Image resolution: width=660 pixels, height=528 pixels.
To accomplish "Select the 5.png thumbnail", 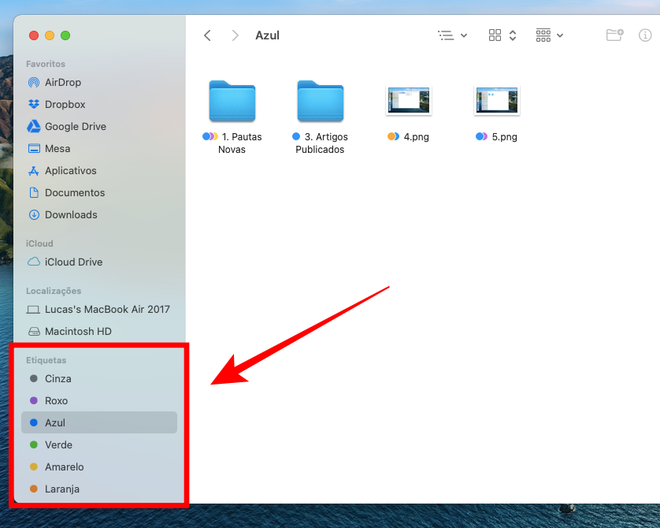I will point(497,101).
